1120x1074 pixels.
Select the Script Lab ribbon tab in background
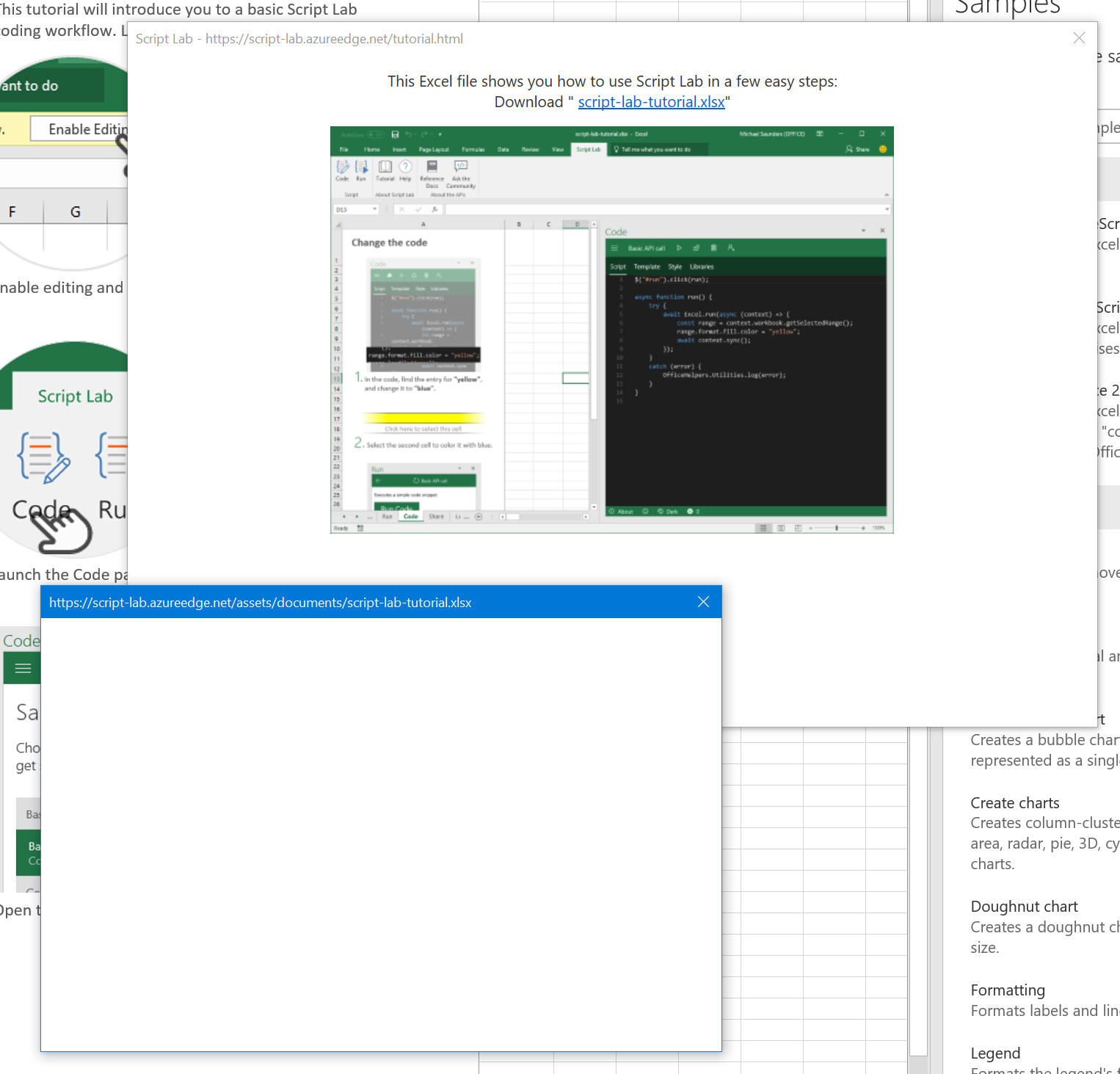click(75, 396)
